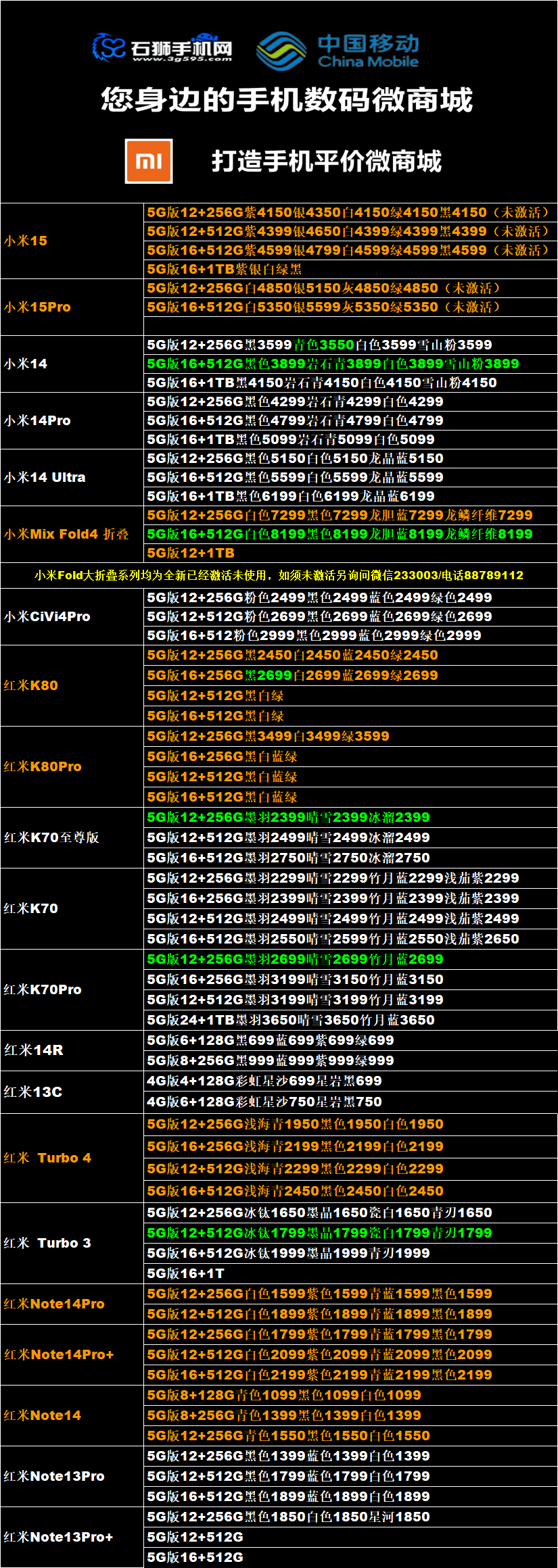
Task: Select the 红米Note14 model name cell
Action: [x=72, y=1415]
